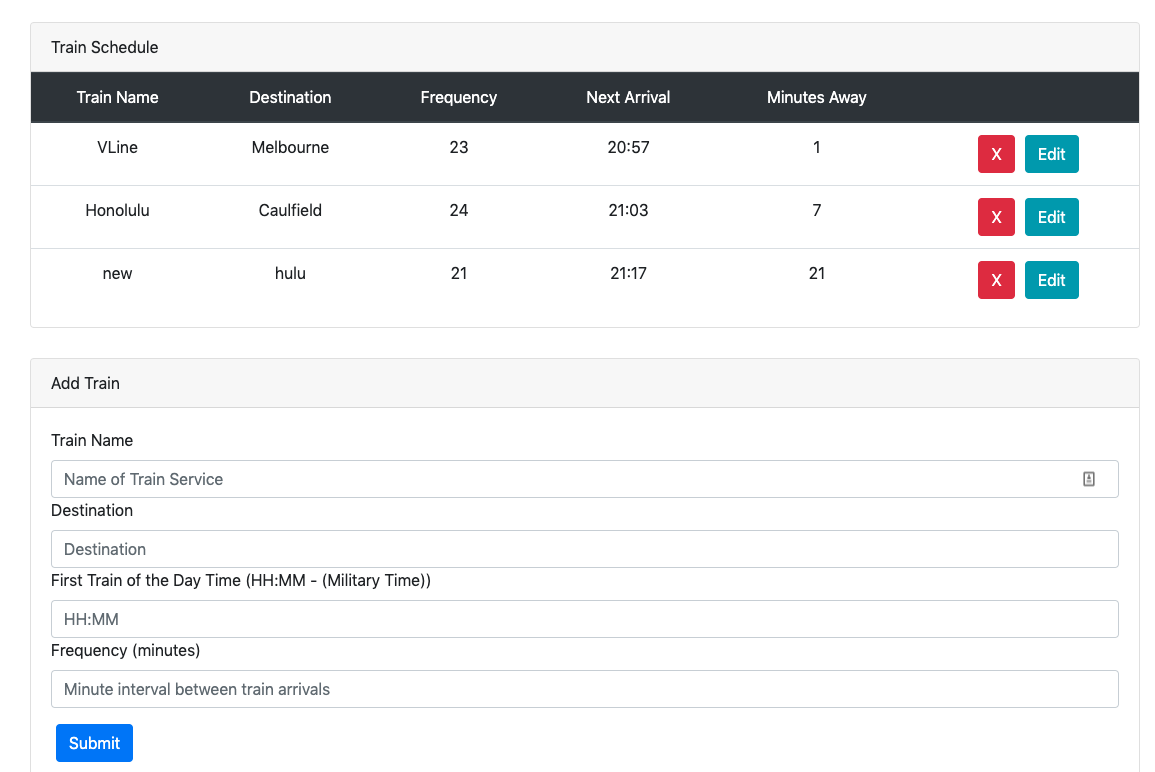1155x772 pixels.
Task: Click the 21:17 next arrival value
Action: 628,273
